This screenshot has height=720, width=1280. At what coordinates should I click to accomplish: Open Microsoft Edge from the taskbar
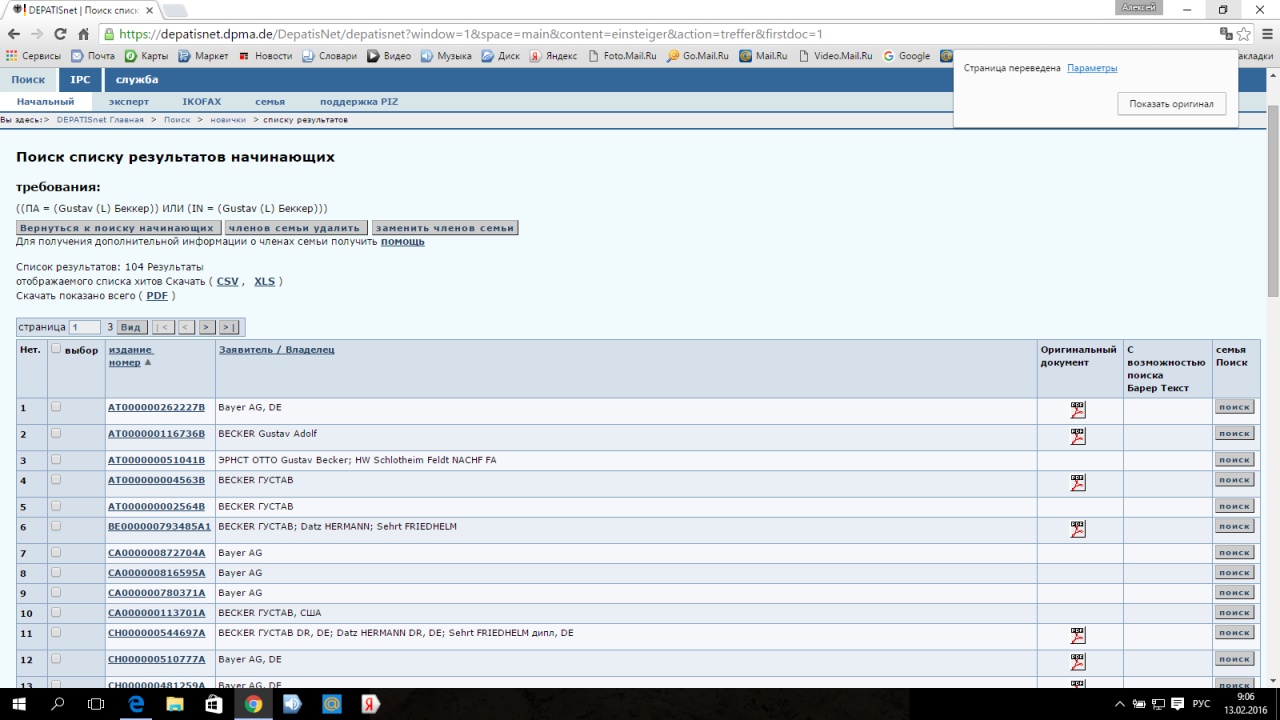[136, 704]
